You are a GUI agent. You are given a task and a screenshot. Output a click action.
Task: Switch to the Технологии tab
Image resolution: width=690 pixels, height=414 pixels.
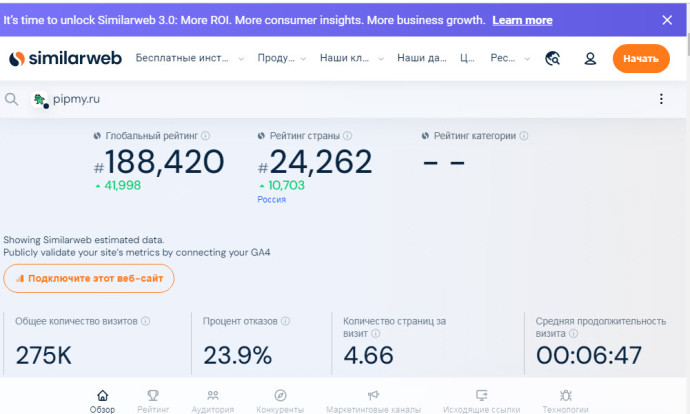pos(565,402)
